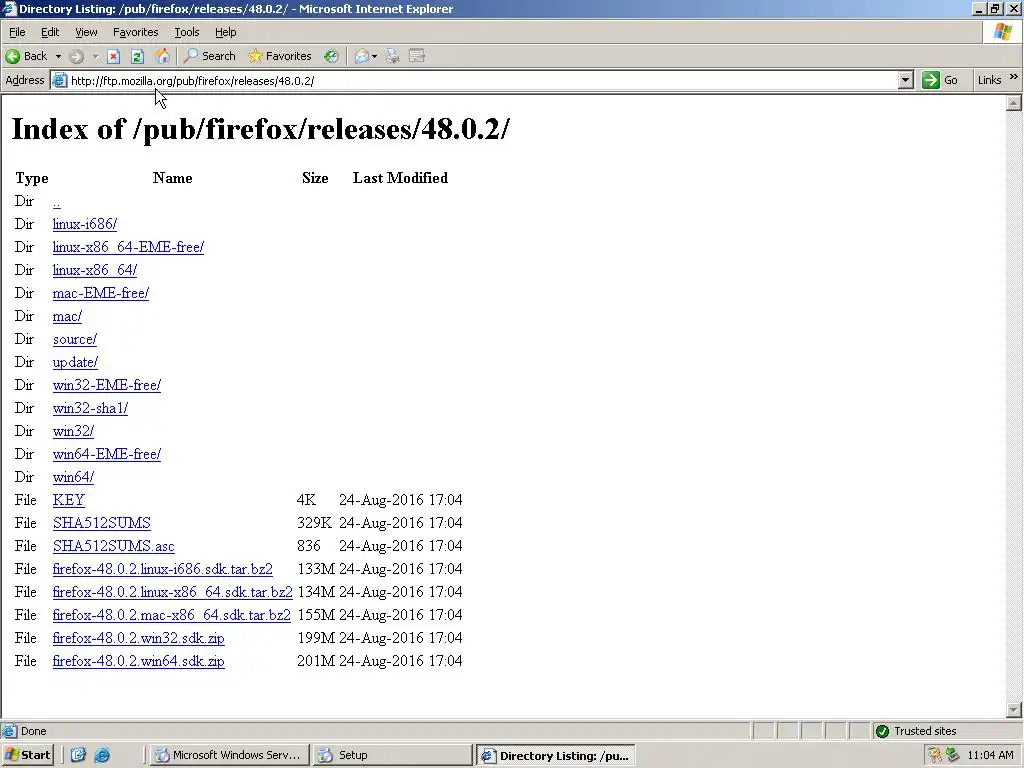Click the network system tray icon
The image size is (1024, 768).
[953, 755]
